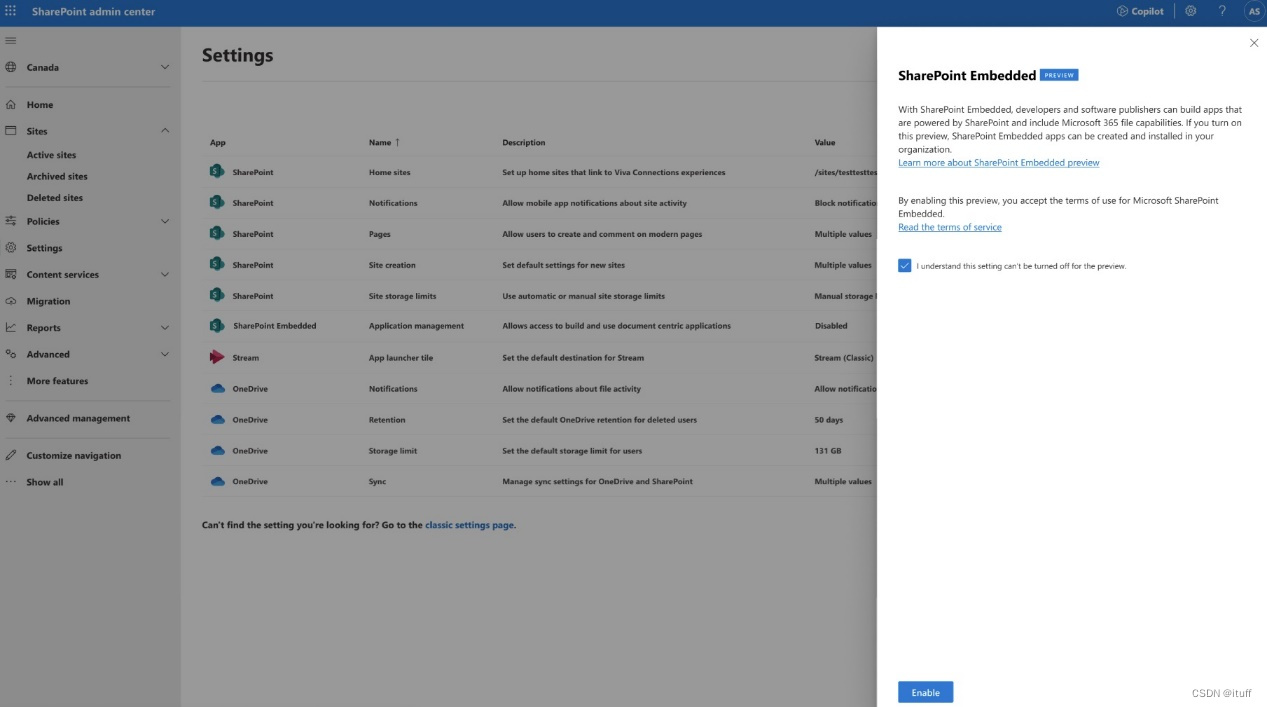Click the Reports chart icon

pyautogui.click(x=11, y=327)
